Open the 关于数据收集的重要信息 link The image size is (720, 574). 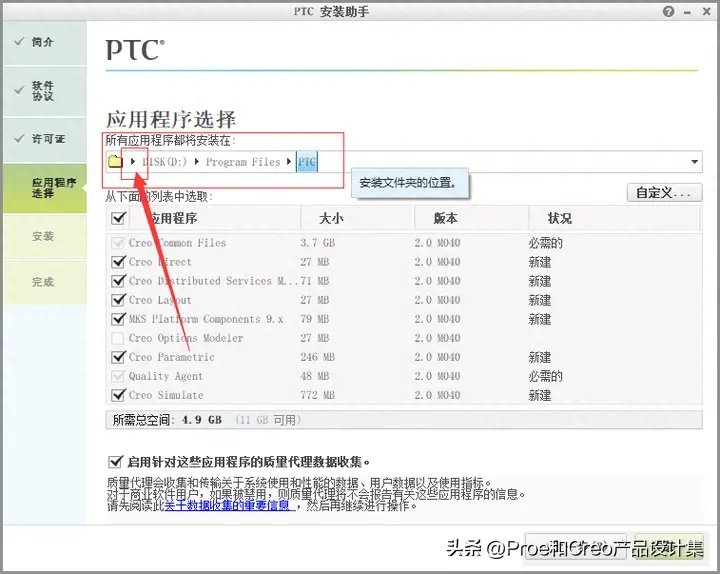227,506
